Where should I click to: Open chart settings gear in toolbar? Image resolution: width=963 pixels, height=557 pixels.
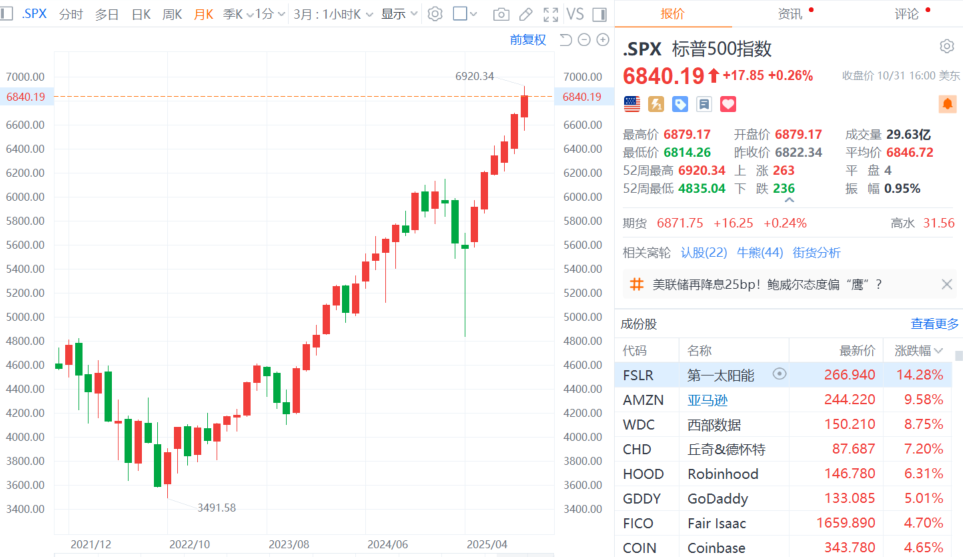click(x=435, y=14)
